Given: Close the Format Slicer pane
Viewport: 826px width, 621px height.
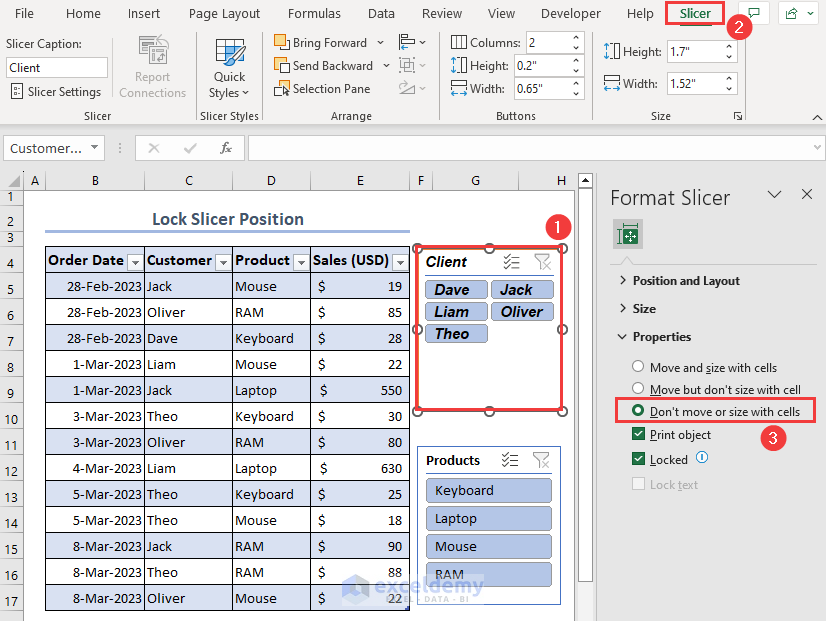Looking at the screenshot, I should click(x=807, y=194).
